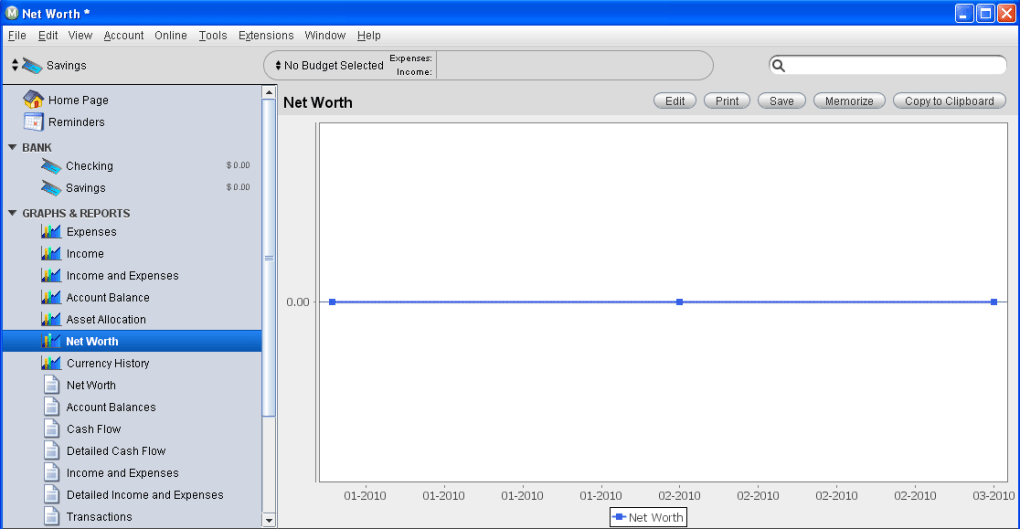Click the Expenses graph icon
Image resolution: width=1020 pixels, height=529 pixels.
coord(51,232)
